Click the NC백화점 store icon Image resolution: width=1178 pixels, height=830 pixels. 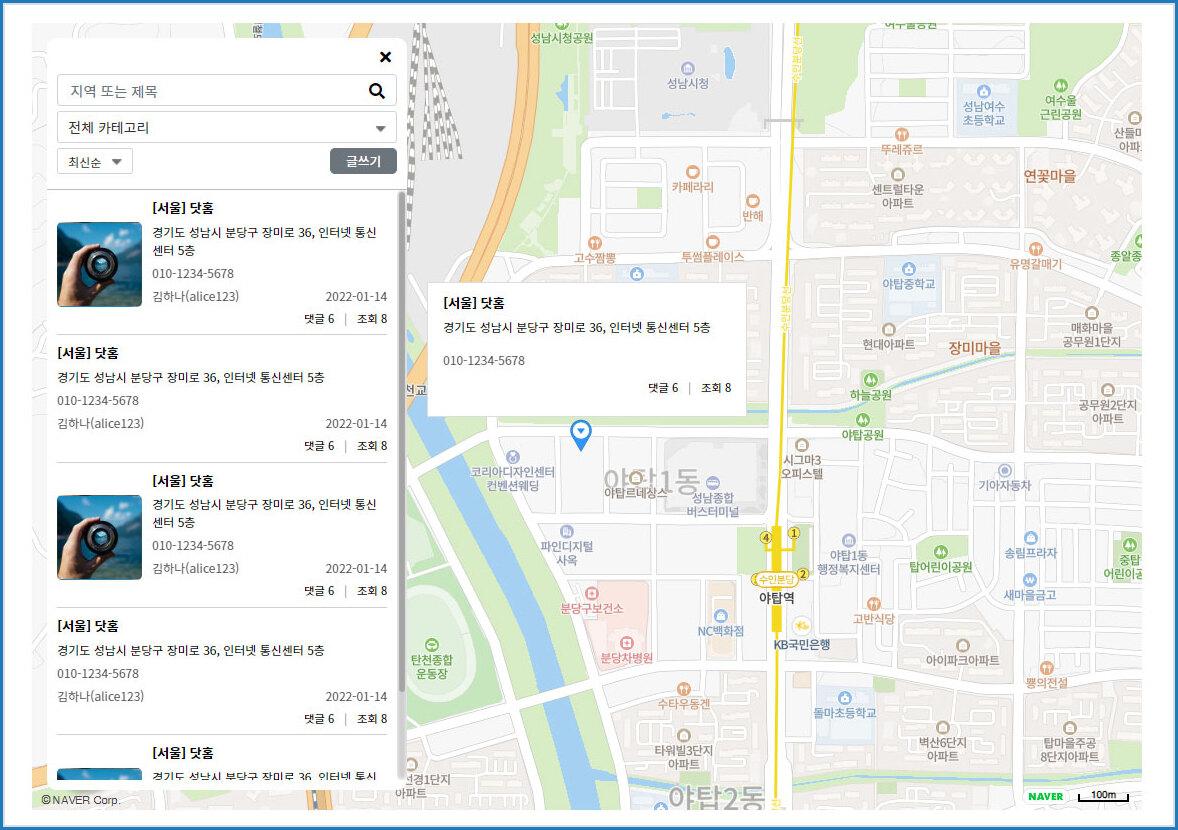click(x=720, y=615)
